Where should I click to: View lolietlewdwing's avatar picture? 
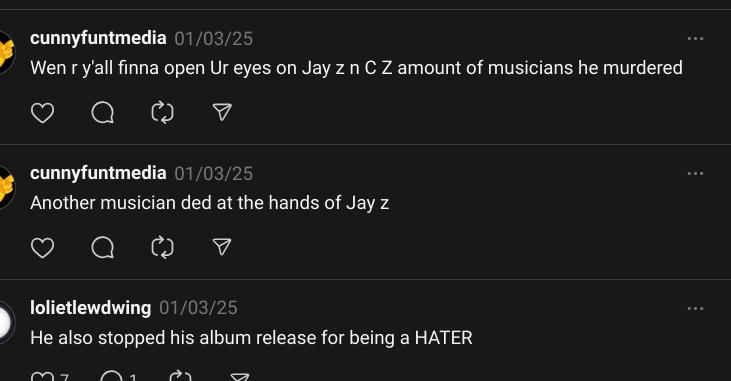pyautogui.click(x=7, y=322)
